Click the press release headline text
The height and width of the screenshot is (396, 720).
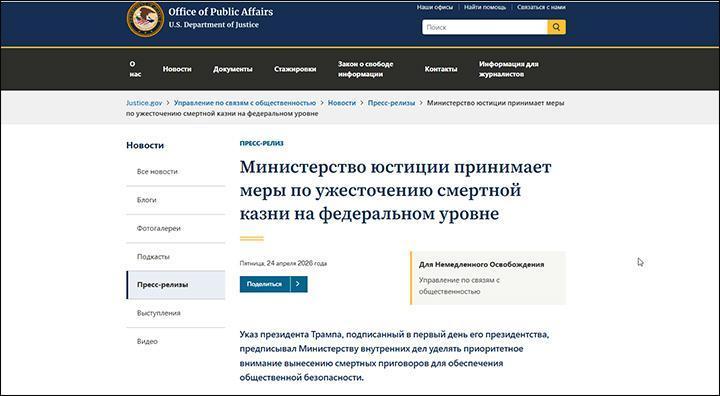tap(395, 190)
